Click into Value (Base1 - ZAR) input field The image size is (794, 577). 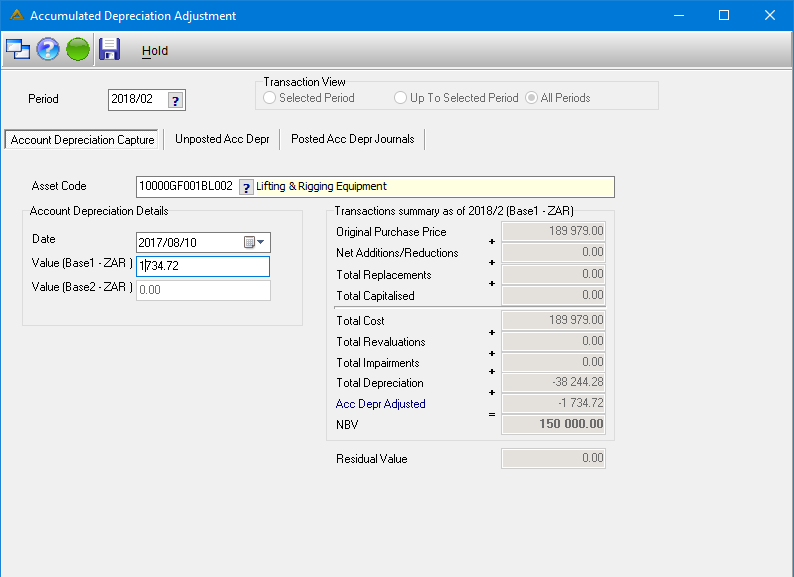click(203, 266)
